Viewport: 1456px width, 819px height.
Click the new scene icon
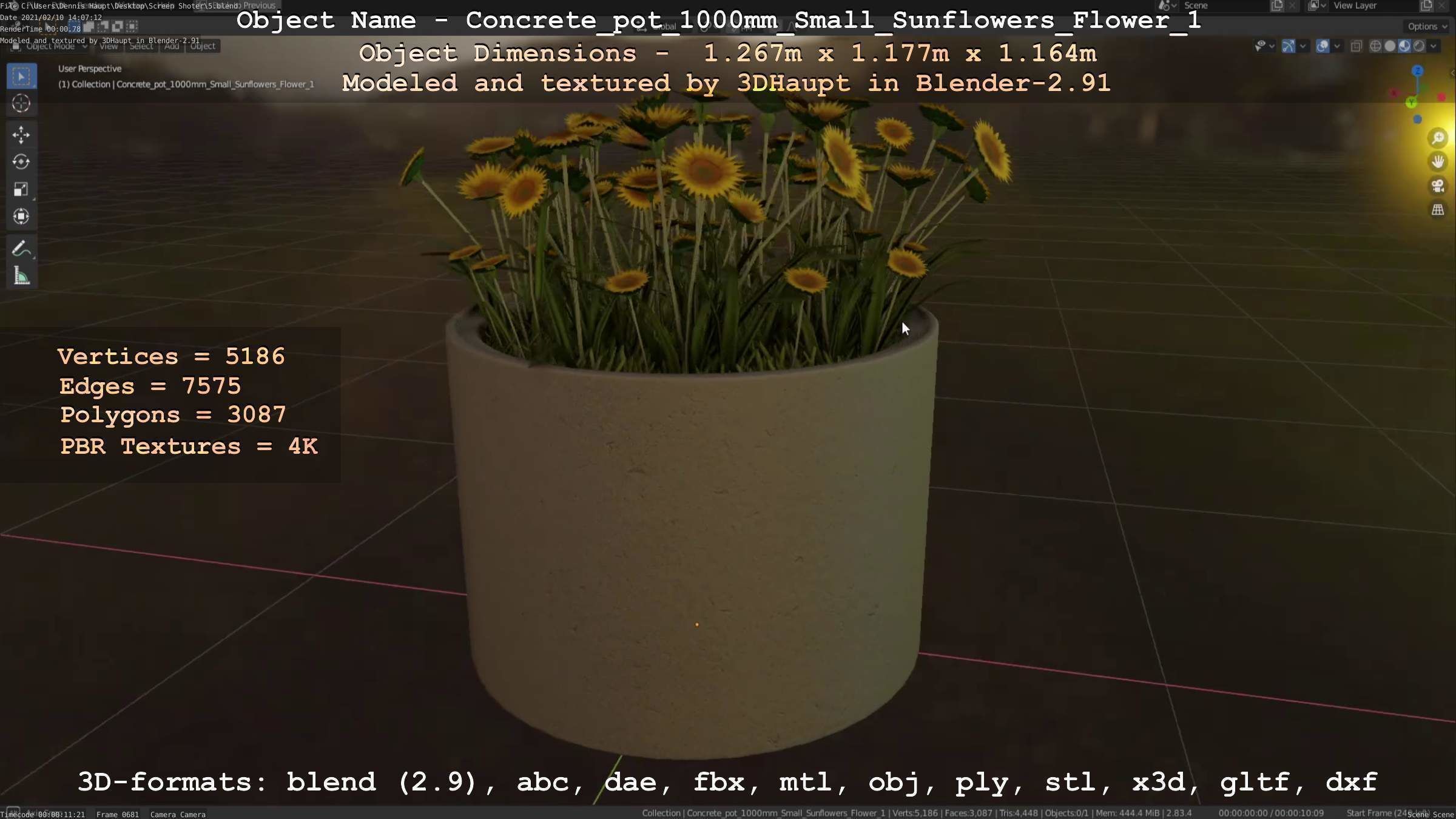[1276, 5]
